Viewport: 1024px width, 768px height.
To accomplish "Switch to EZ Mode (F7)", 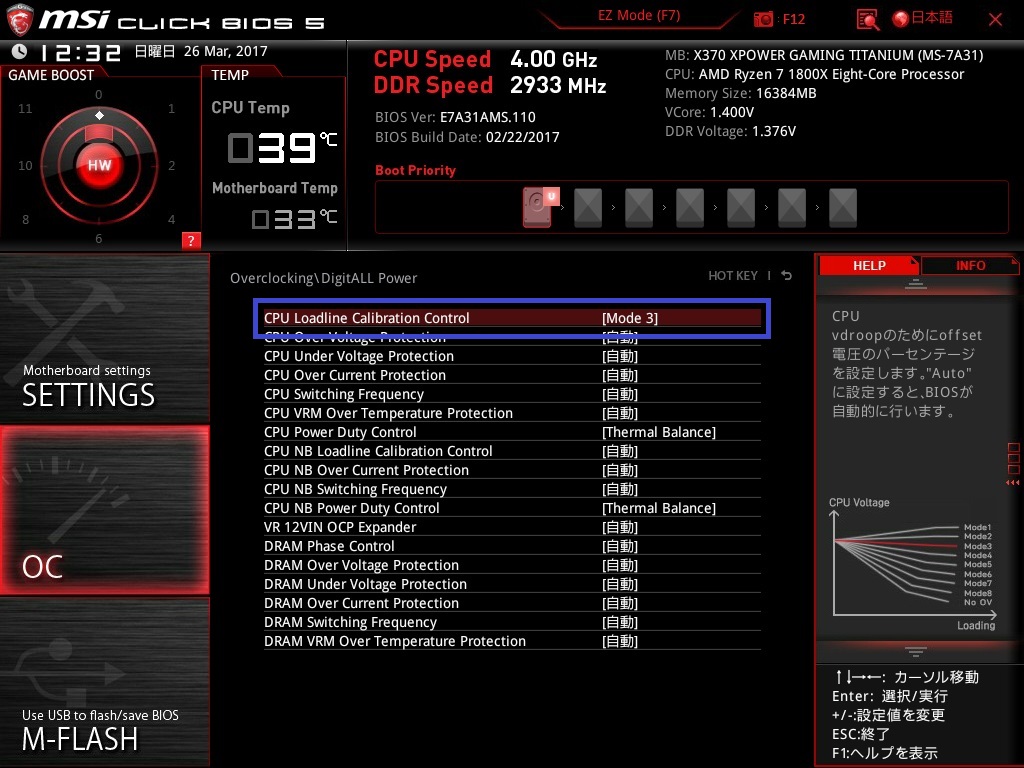I will click(x=639, y=16).
